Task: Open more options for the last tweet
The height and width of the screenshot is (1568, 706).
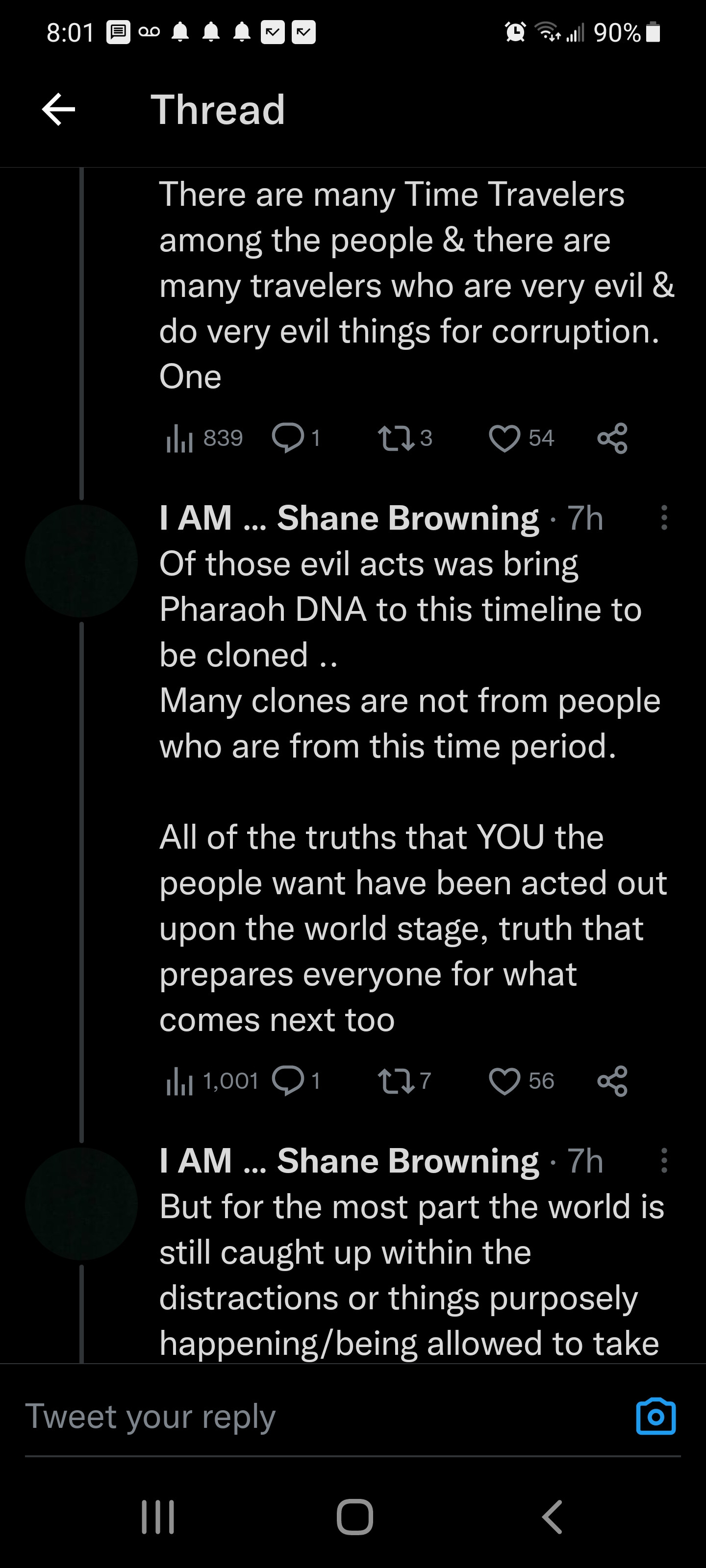Action: pos(664,1161)
